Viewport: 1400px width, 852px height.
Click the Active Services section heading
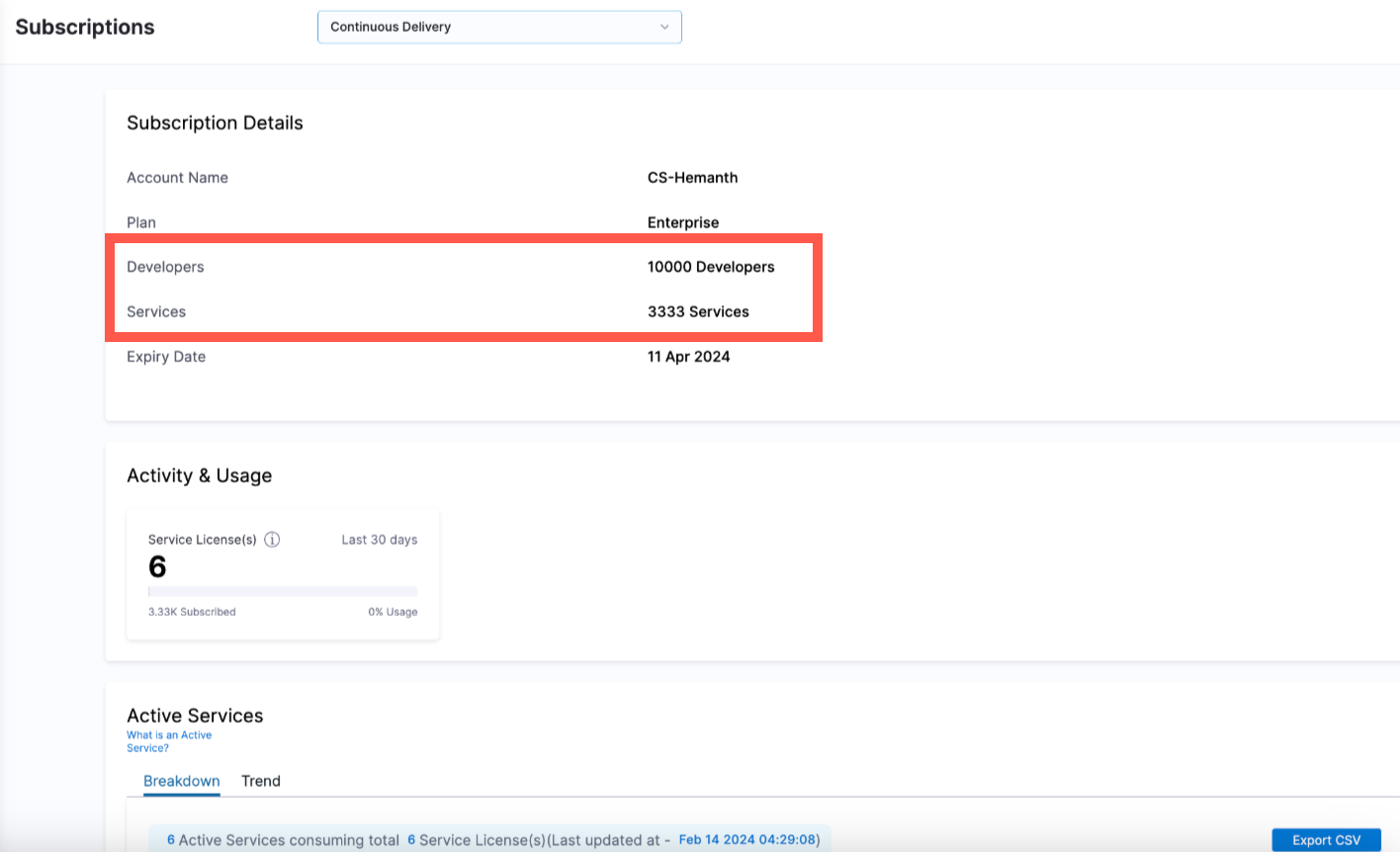click(195, 716)
